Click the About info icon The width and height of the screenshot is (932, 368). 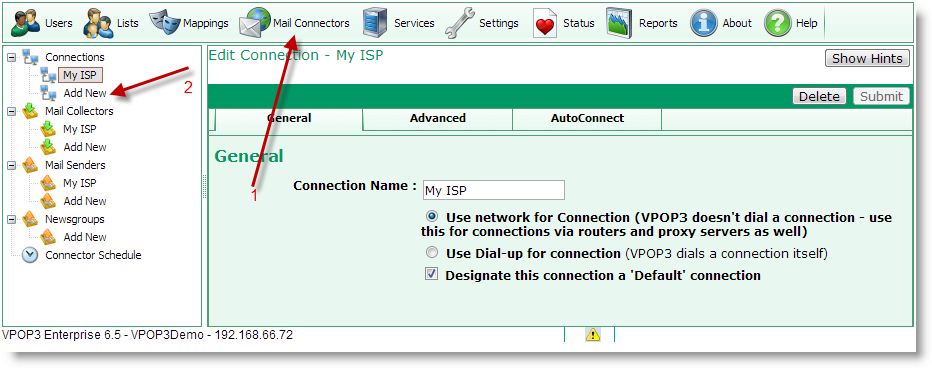coord(703,23)
